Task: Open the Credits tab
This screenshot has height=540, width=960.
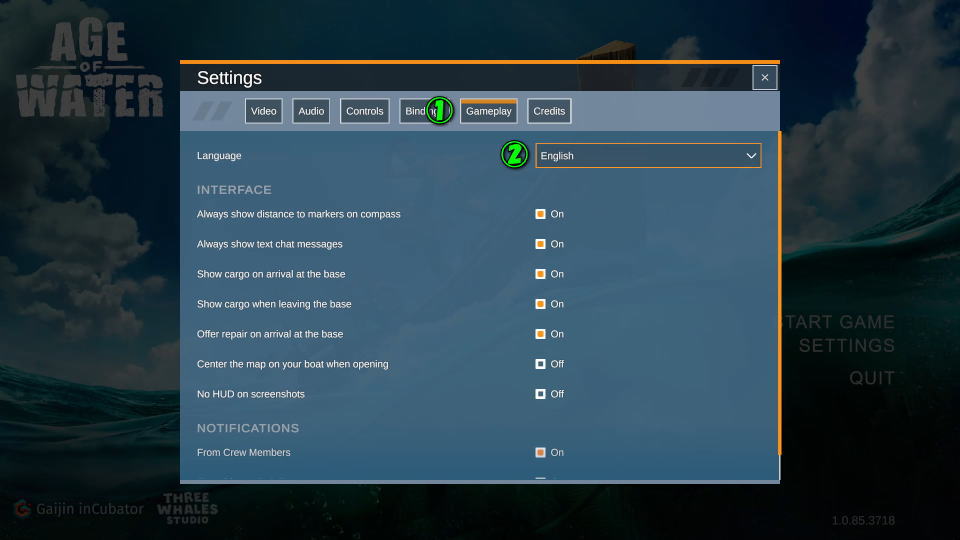Action: 549,111
